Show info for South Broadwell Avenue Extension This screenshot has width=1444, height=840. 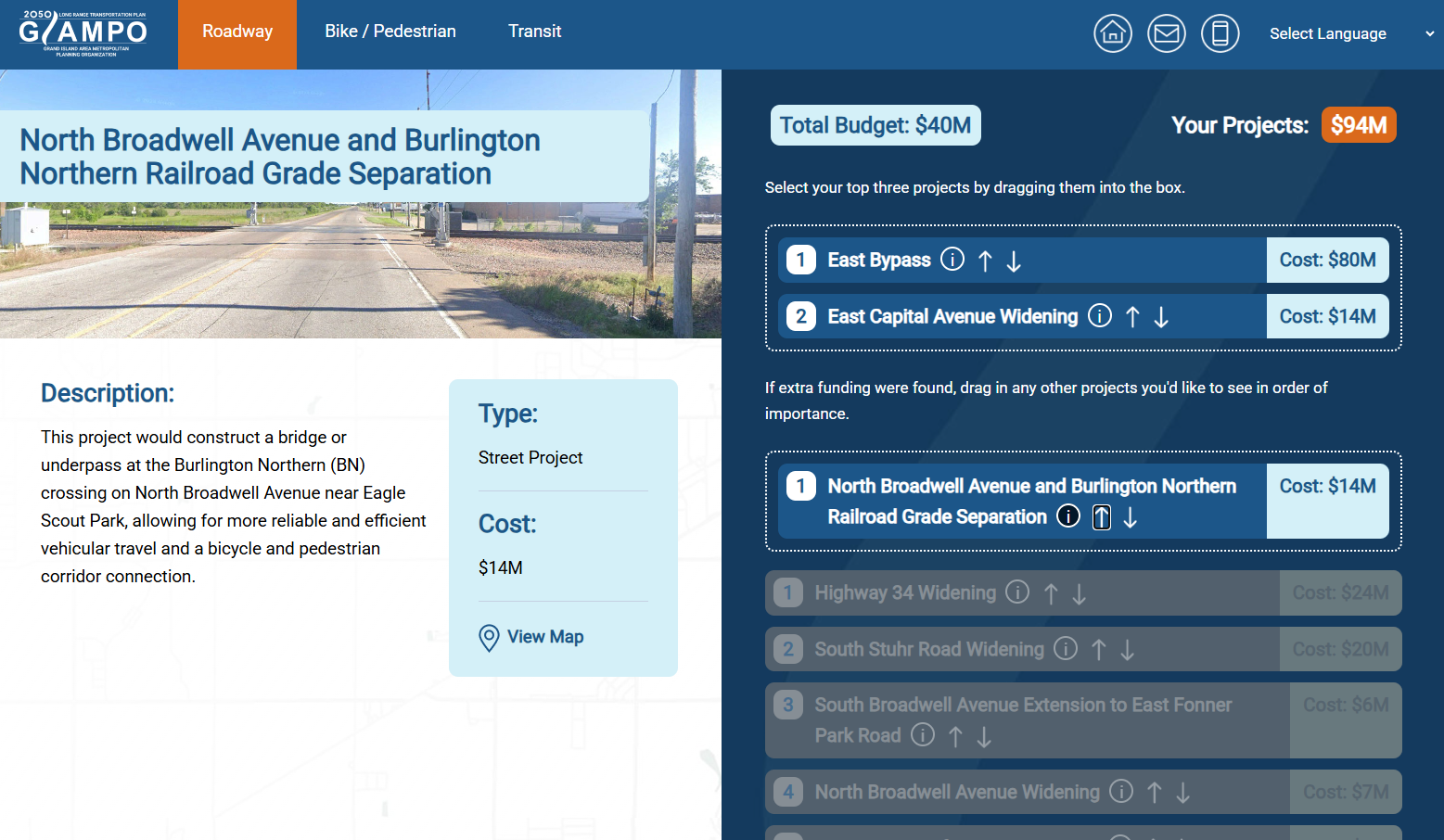[x=922, y=734]
